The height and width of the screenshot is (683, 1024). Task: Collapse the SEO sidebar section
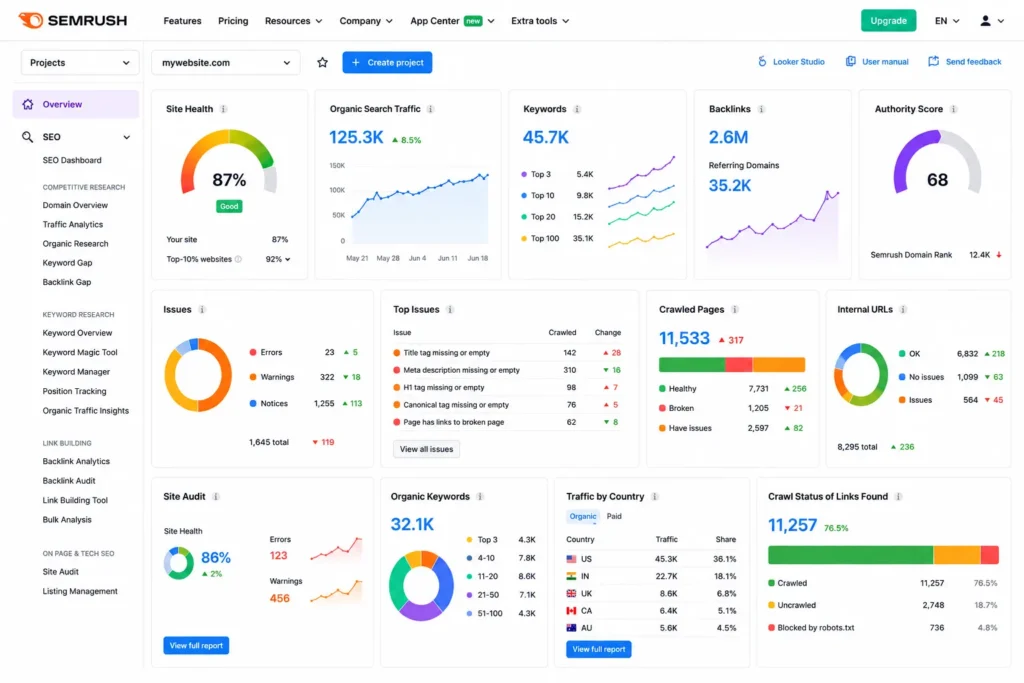click(127, 137)
